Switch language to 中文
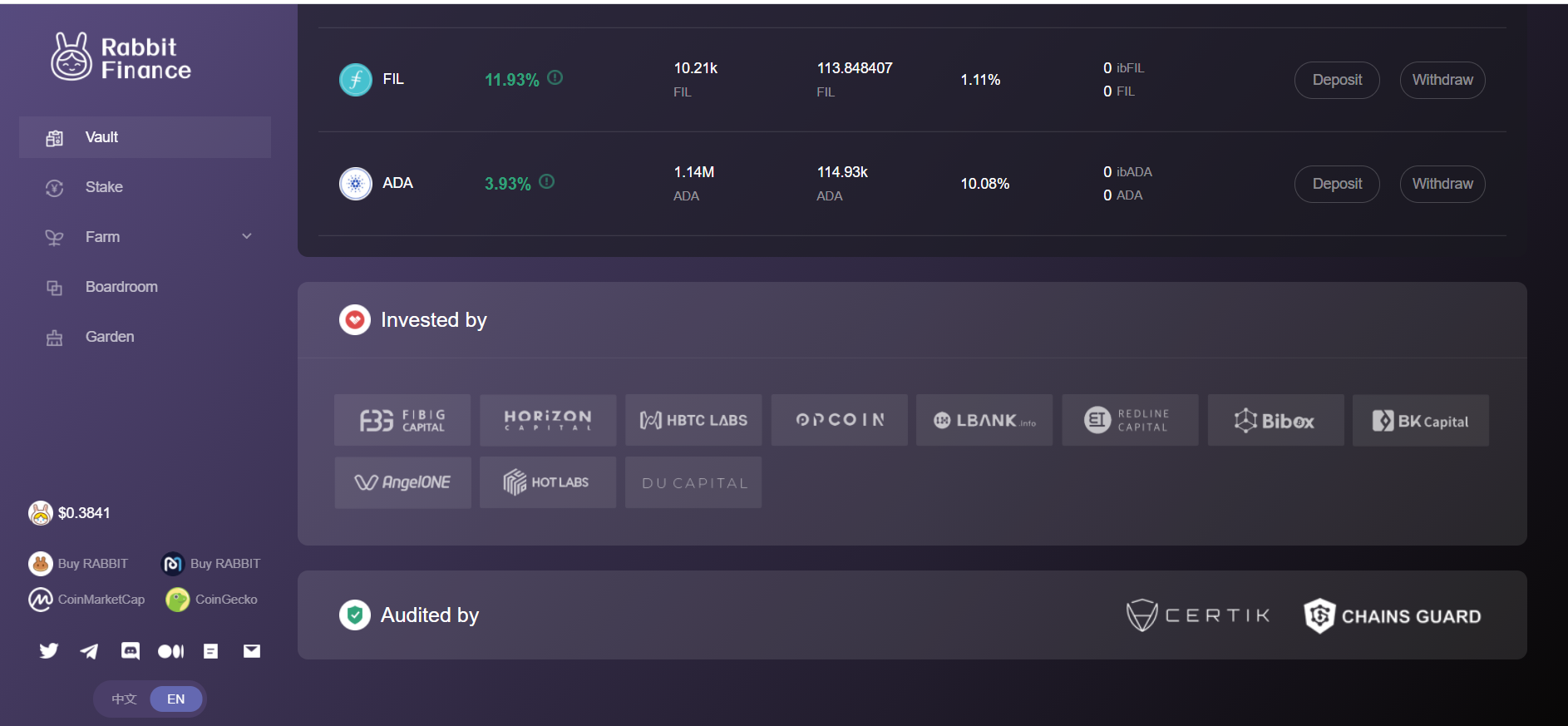1568x726 pixels. 124,699
